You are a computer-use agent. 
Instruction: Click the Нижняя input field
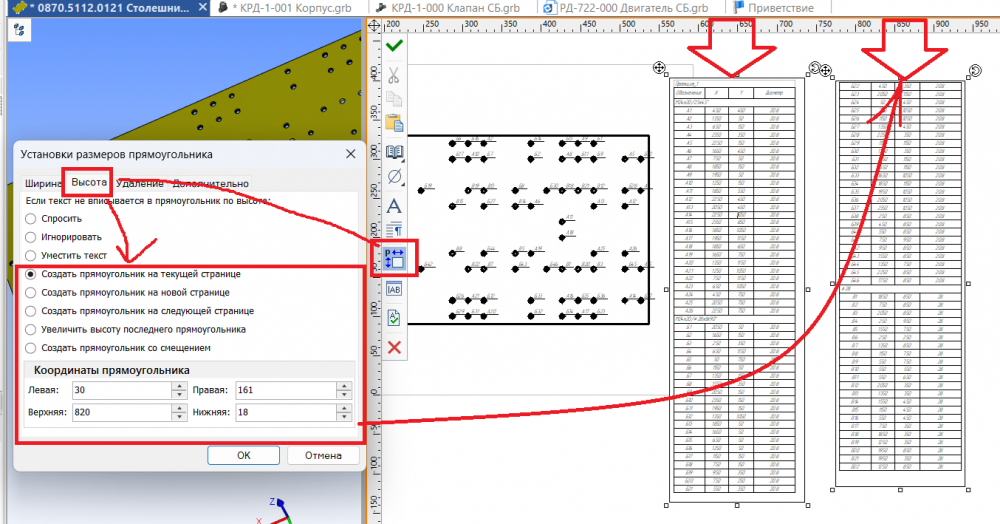coord(286,412)
